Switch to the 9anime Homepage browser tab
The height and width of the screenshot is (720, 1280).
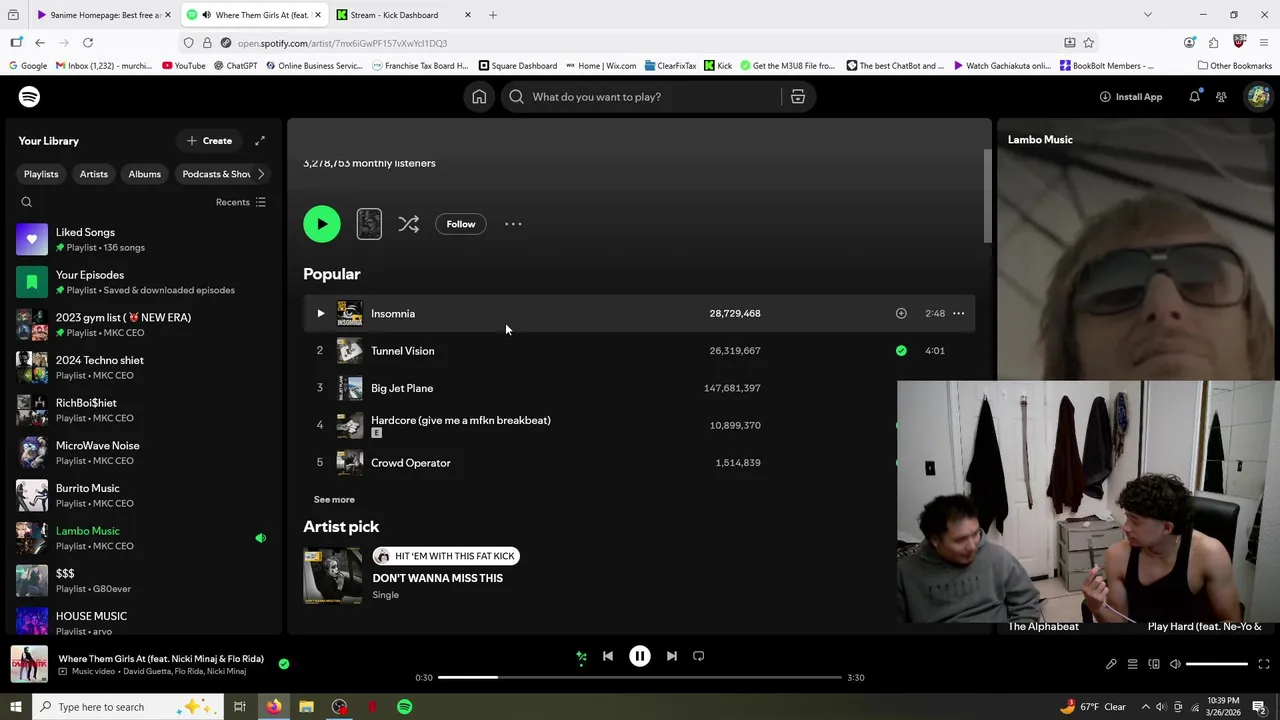point(104,15)
